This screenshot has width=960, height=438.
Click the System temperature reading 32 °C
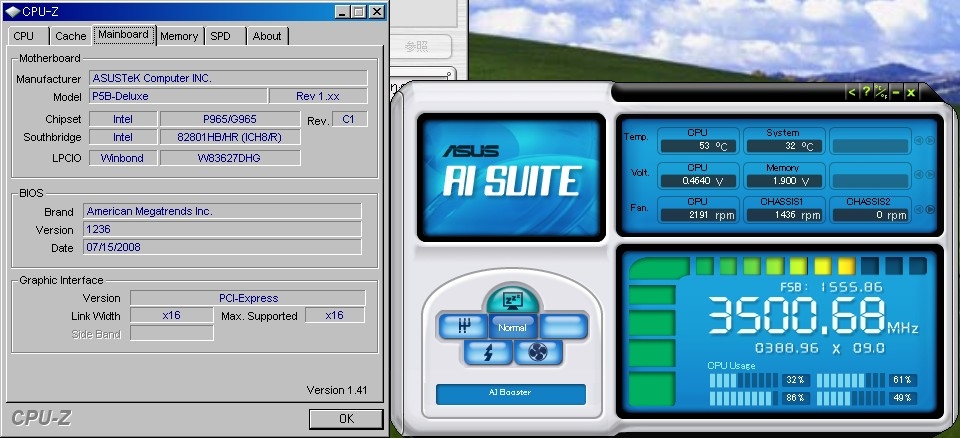click(x=784, y=146)
